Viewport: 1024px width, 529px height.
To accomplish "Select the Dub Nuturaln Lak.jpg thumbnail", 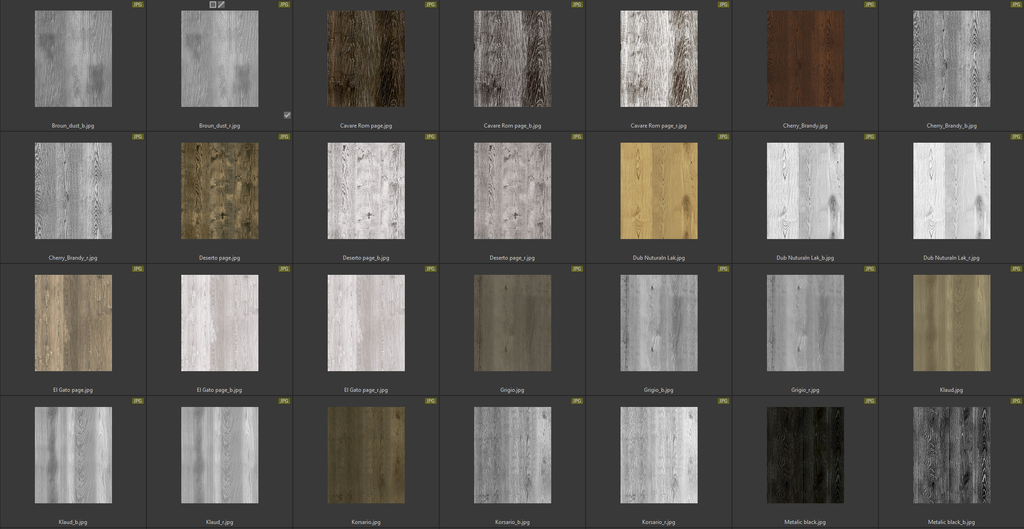I will (x=659, y=191).
